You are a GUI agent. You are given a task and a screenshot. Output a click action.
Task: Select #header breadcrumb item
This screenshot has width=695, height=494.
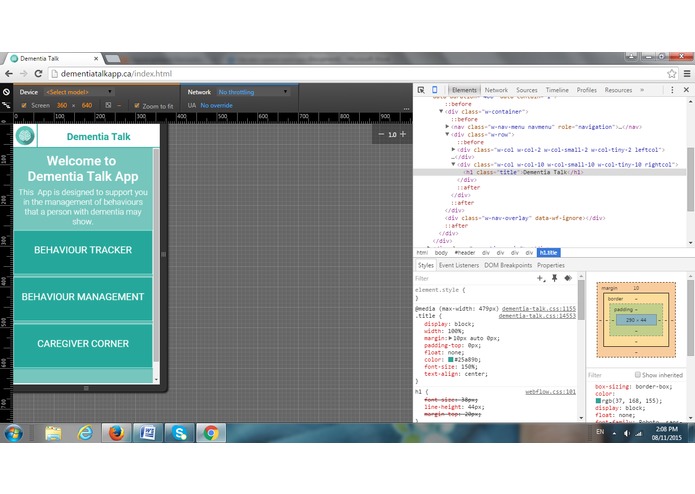(465, 253)
